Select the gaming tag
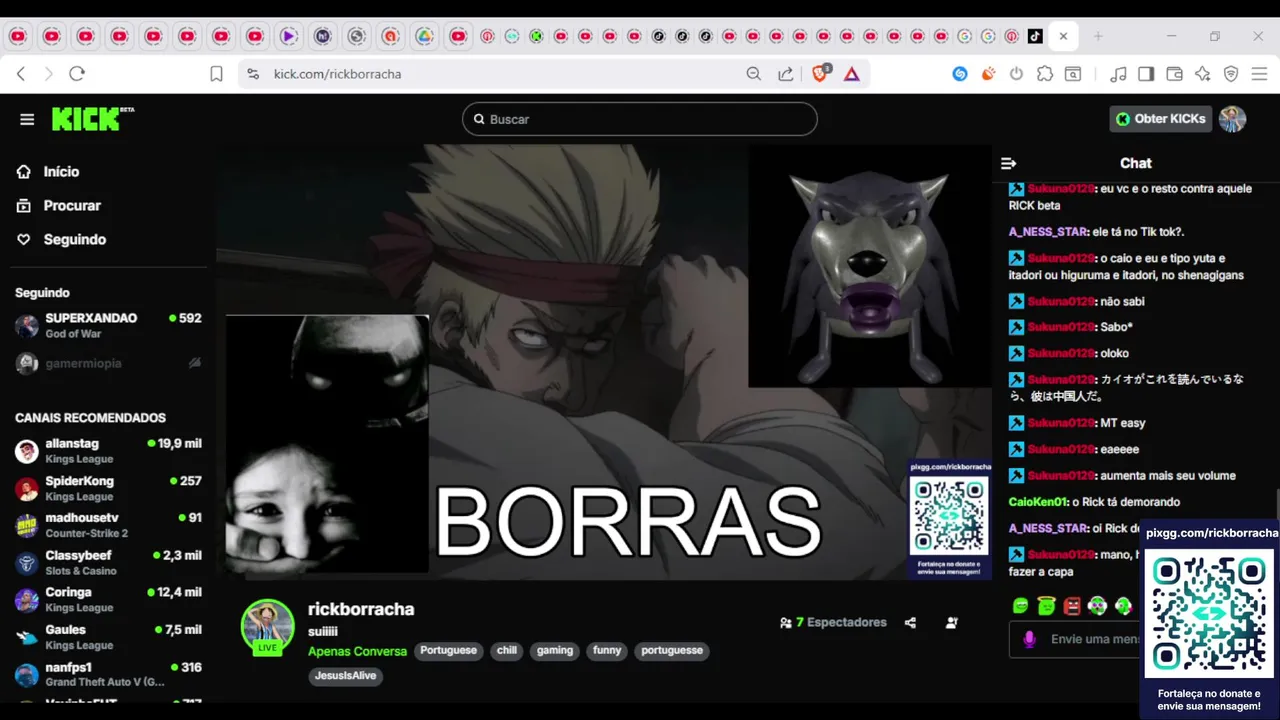1280x720 pixels. (555, 650)
